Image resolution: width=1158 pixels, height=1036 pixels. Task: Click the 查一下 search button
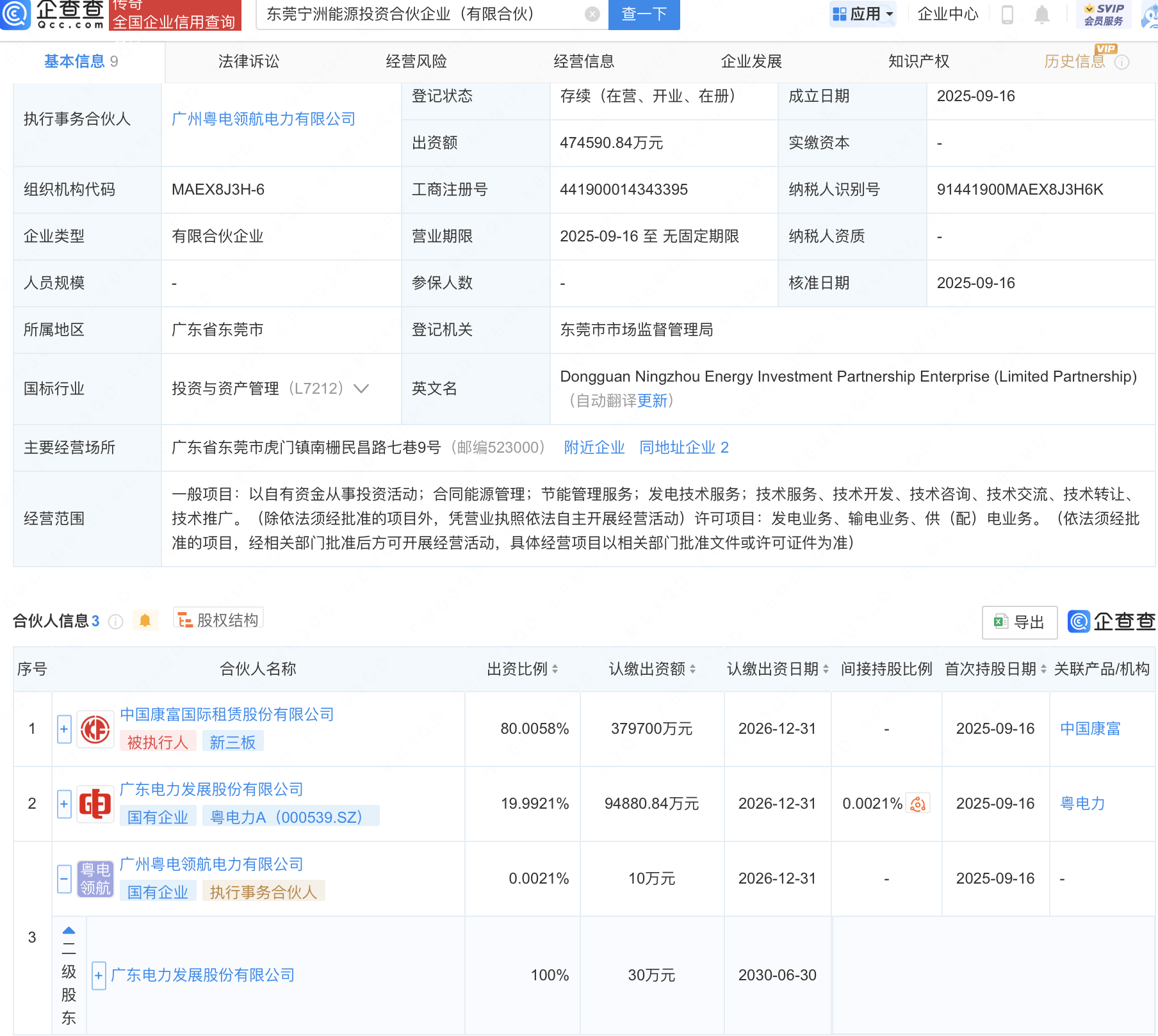(644, 14)
